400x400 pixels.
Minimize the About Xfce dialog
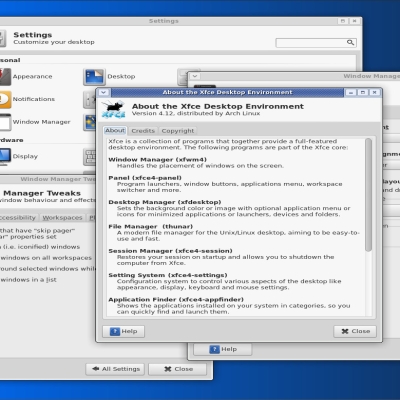pyautogui.click(x=351, y=92)
